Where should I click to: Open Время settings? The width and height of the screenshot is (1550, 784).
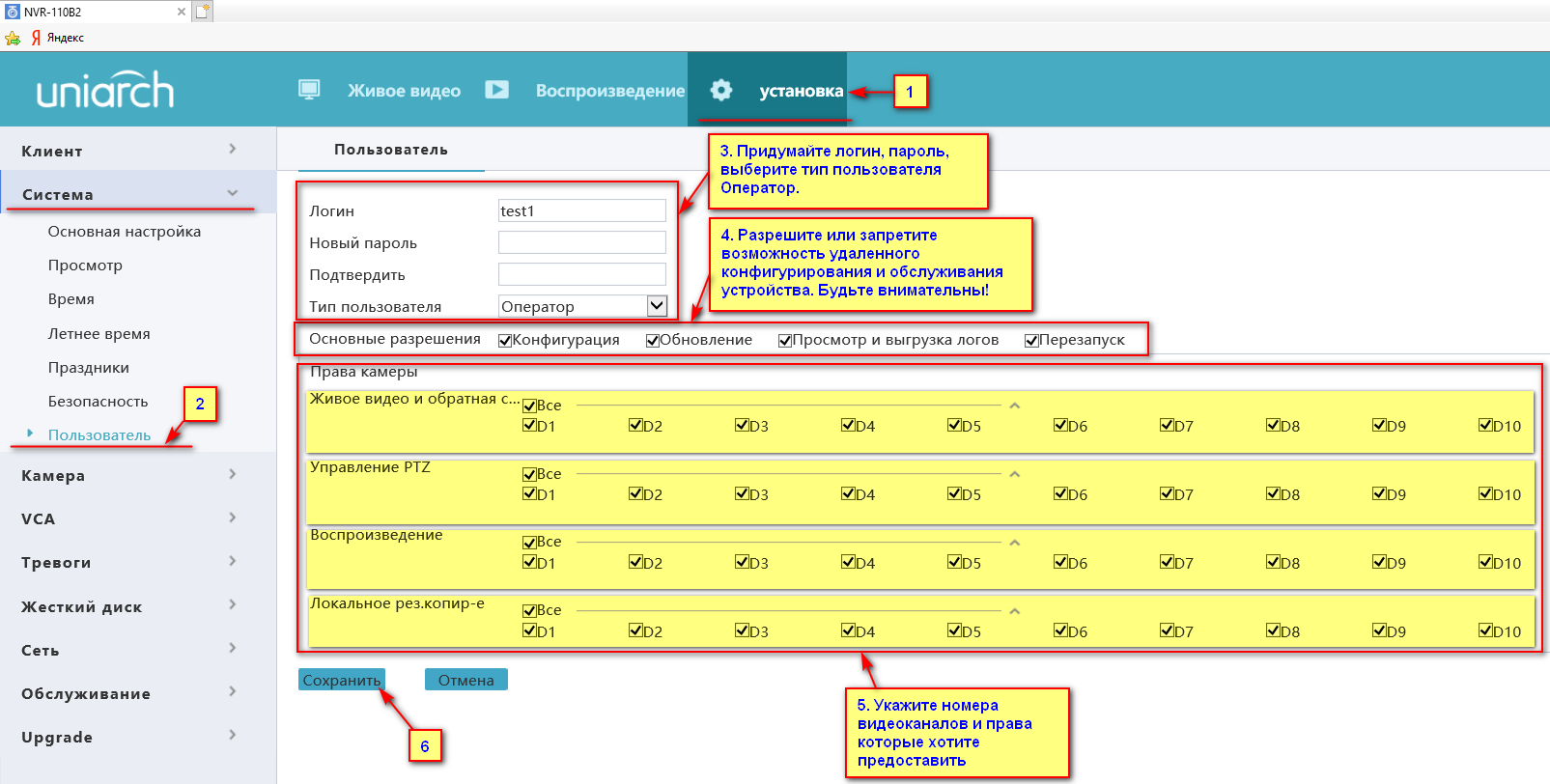[x=71, y=299]
